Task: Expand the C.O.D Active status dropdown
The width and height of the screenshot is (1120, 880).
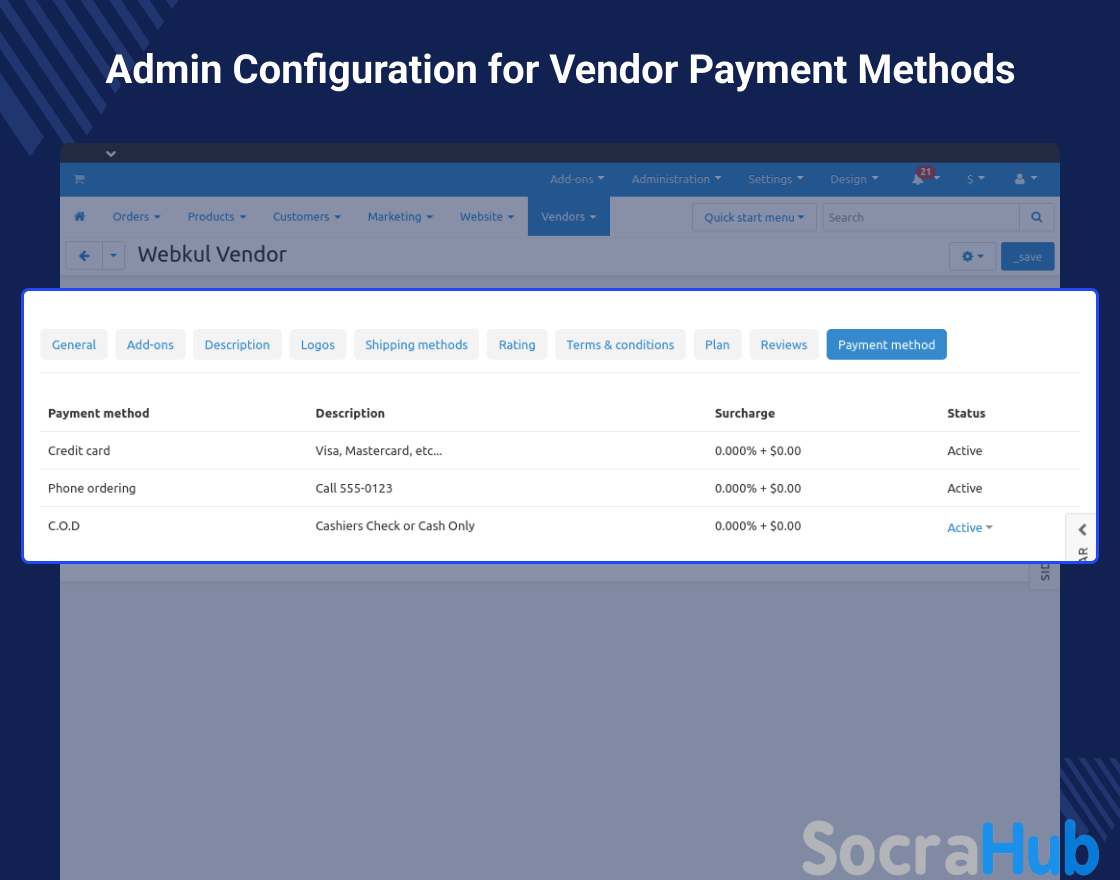Action: 969,528
